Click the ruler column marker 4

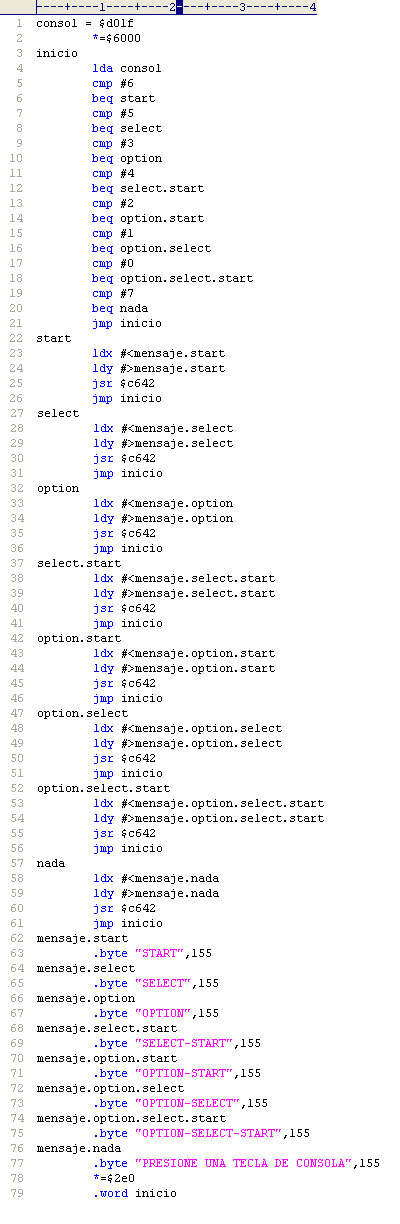click(x=313, y=7)
